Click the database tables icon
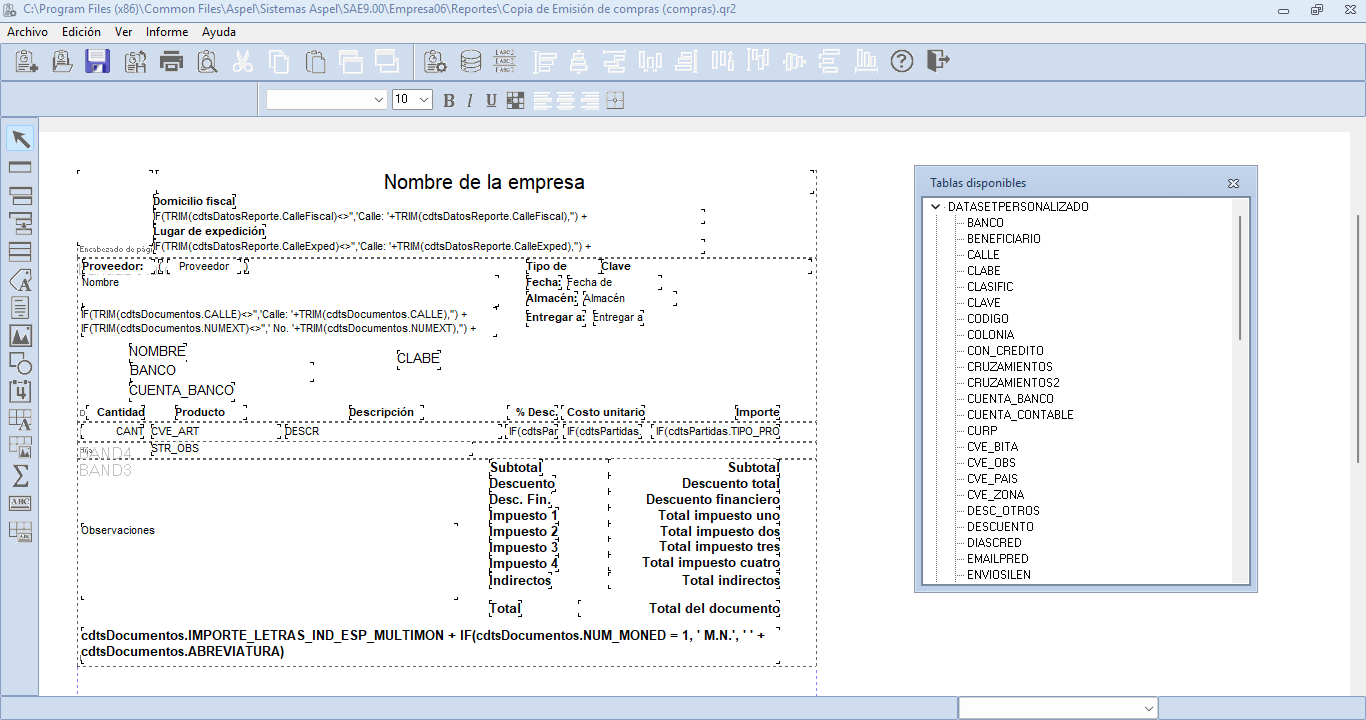The width and height of the screenshot is (1366, 720). (470, 61)
